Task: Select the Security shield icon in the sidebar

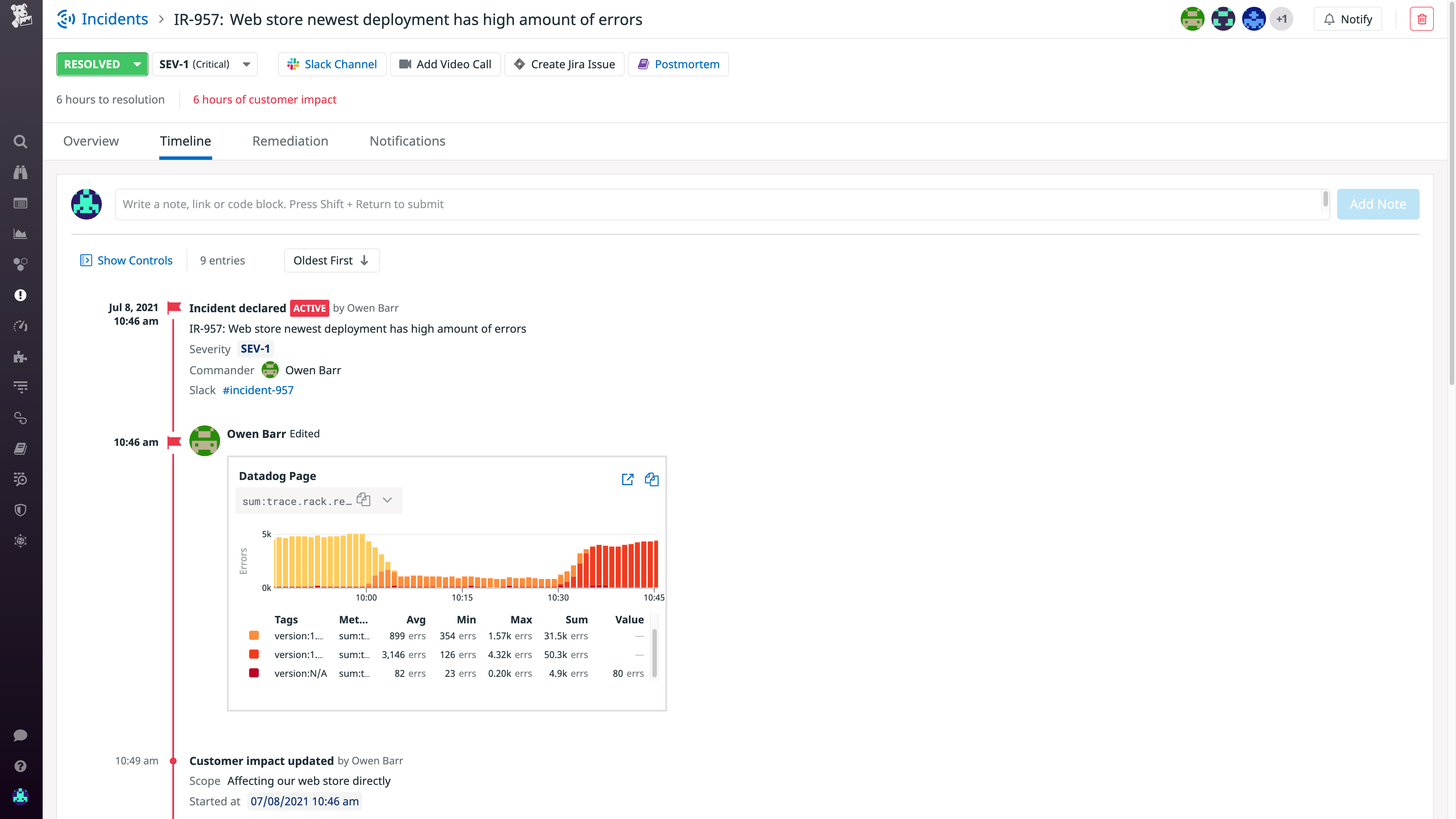Action: pos(20,510)
